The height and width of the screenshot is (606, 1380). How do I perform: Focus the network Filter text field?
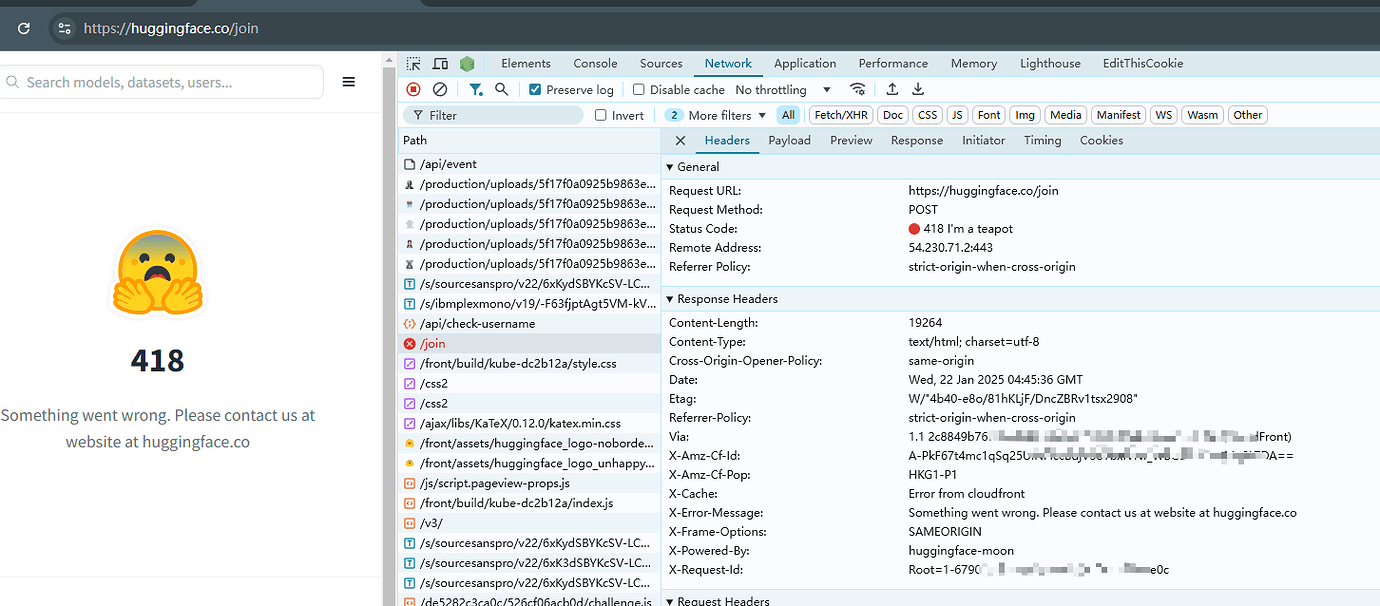pyautogui.click(x=493, y=115)
